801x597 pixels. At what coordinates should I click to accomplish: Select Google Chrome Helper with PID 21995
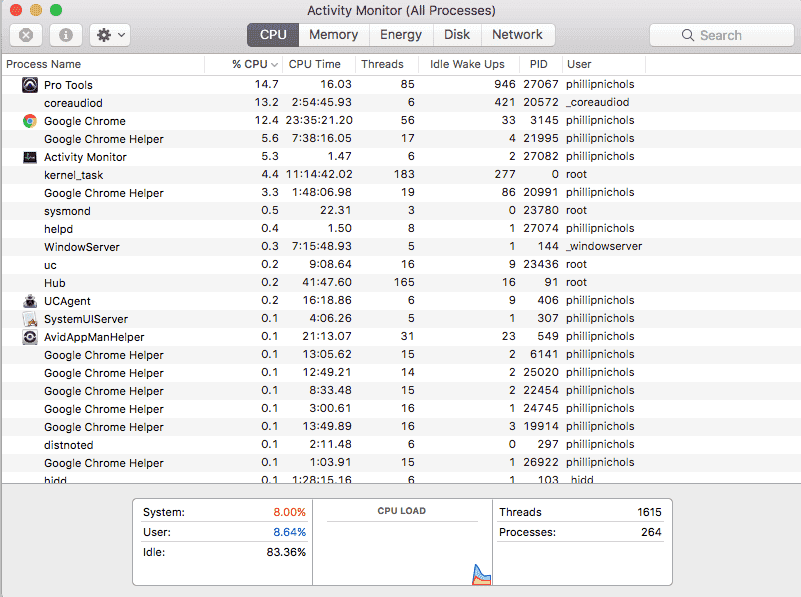point(402,139)
